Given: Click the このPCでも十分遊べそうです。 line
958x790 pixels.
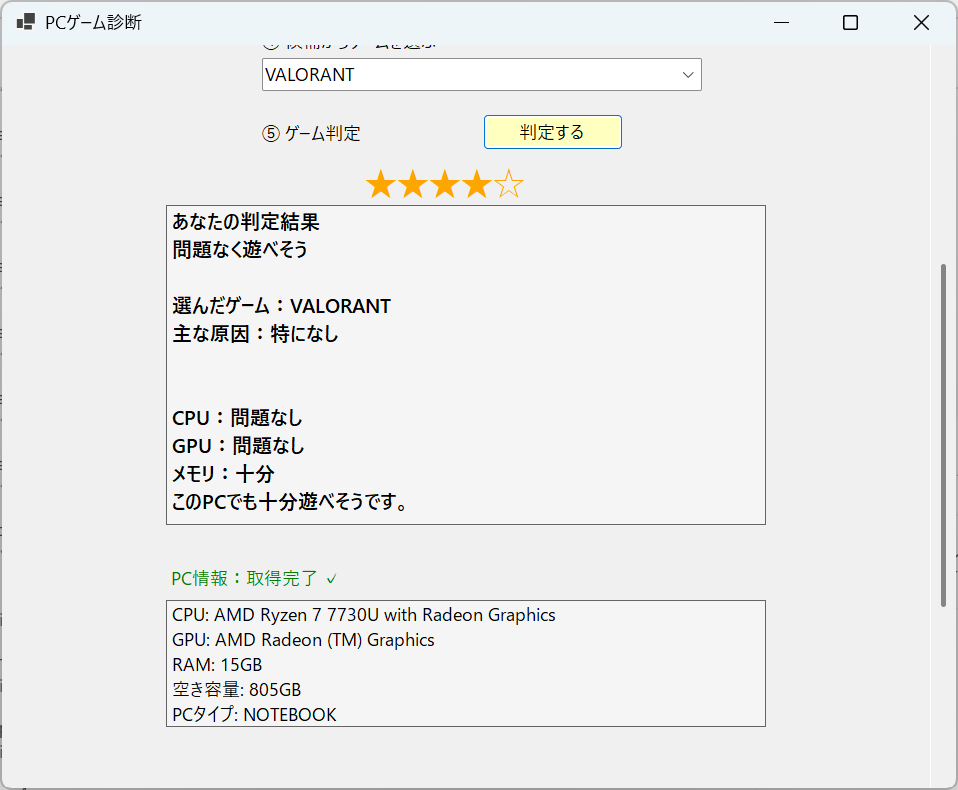Looking at the screenshot, I should pyautogui.click(x=290, y=502).
